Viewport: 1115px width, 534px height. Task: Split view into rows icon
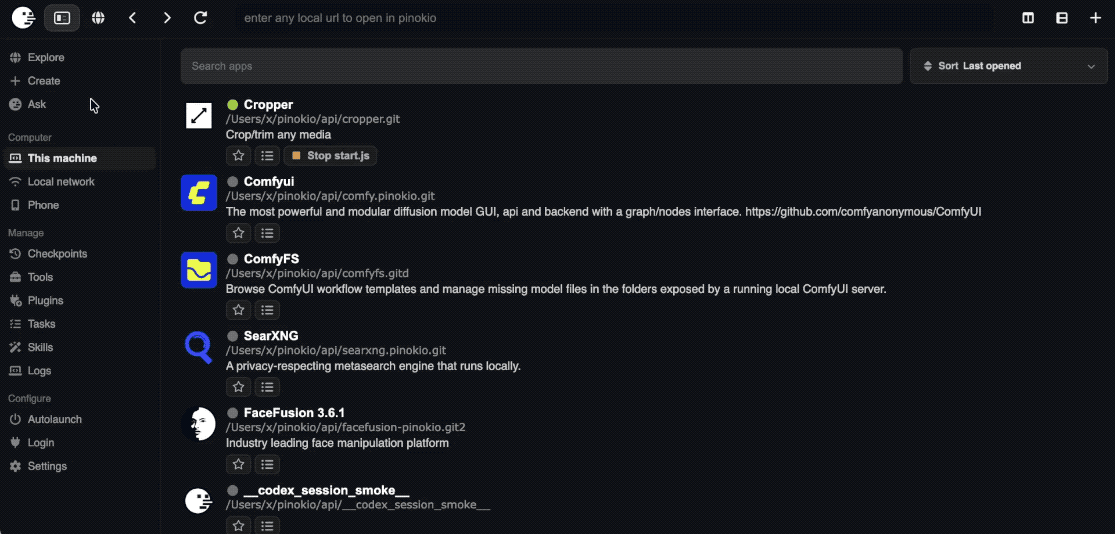pos(1062,18)
